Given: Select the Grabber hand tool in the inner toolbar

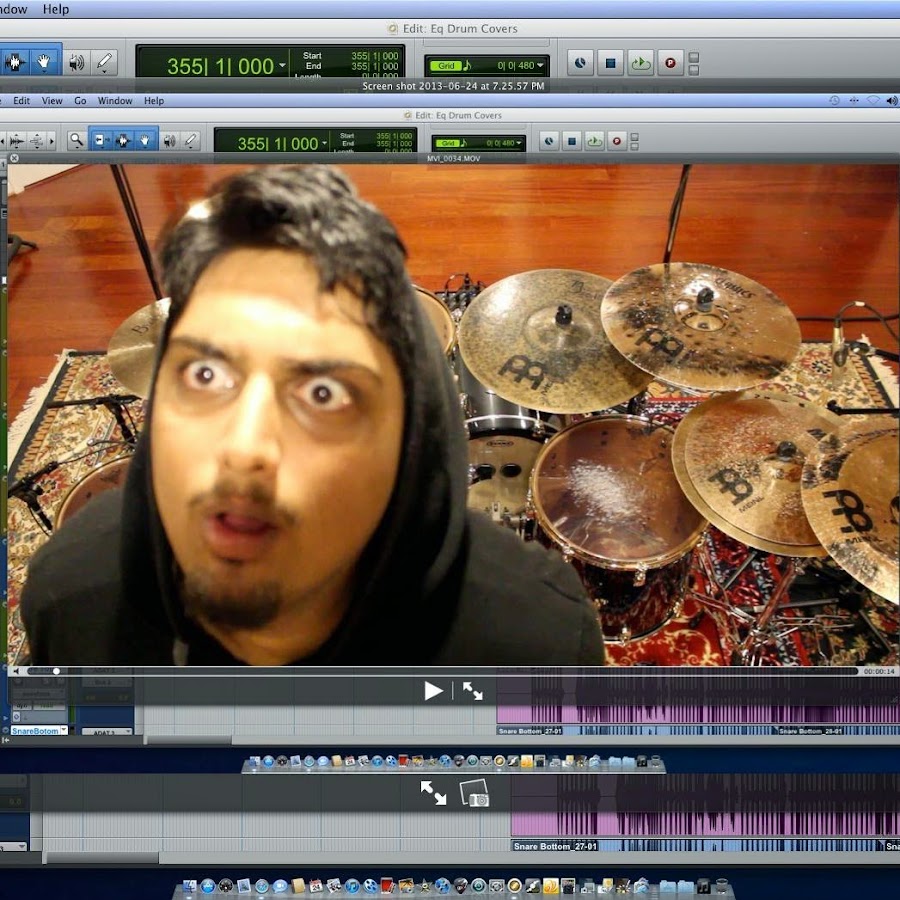Looking at the screenshot, I should 145,140.
